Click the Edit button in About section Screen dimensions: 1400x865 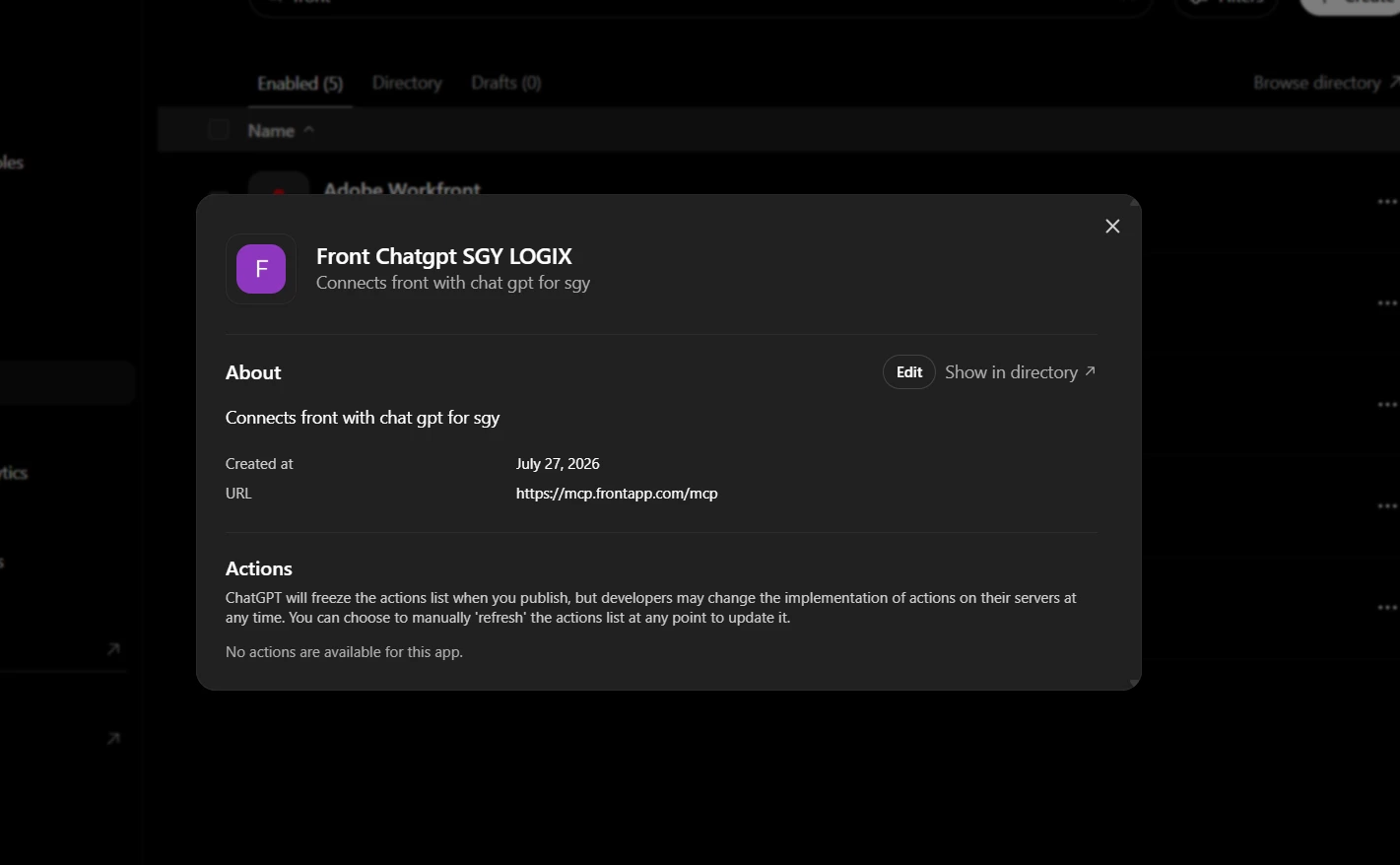pyautogui.click(x=908, y=372)
